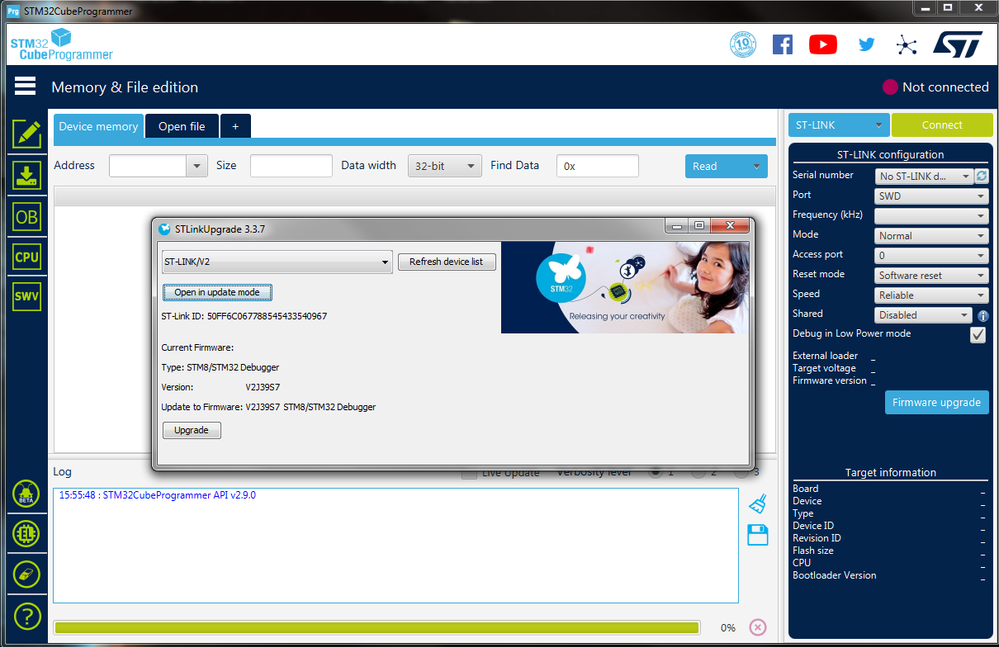The width and height of the screenshot is (999, 647).
Task: Click the Releasing your creativity banner
Action: click(x=625, y=287)
